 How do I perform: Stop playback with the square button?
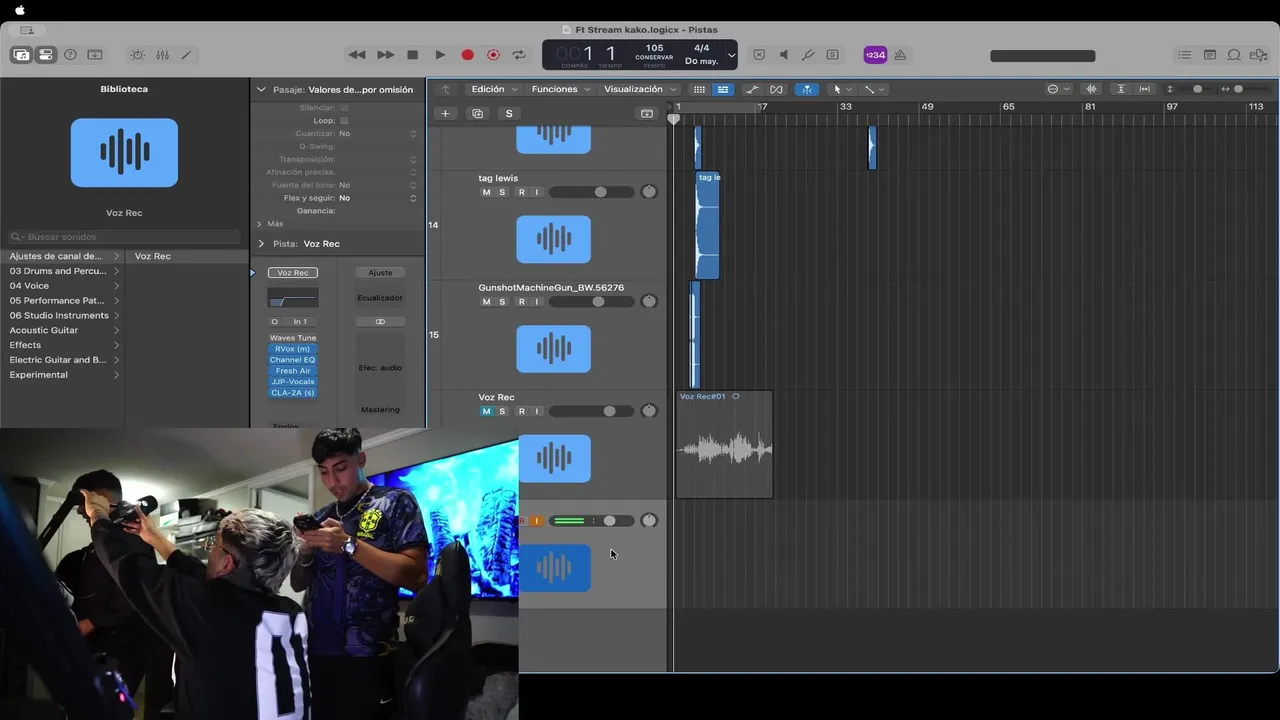tap(412, 55)
